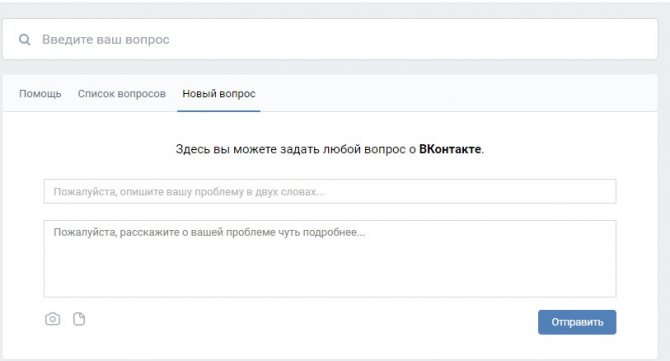Click the short problem description field
Screen dimensions: 670x361
(x=330, y=191)
